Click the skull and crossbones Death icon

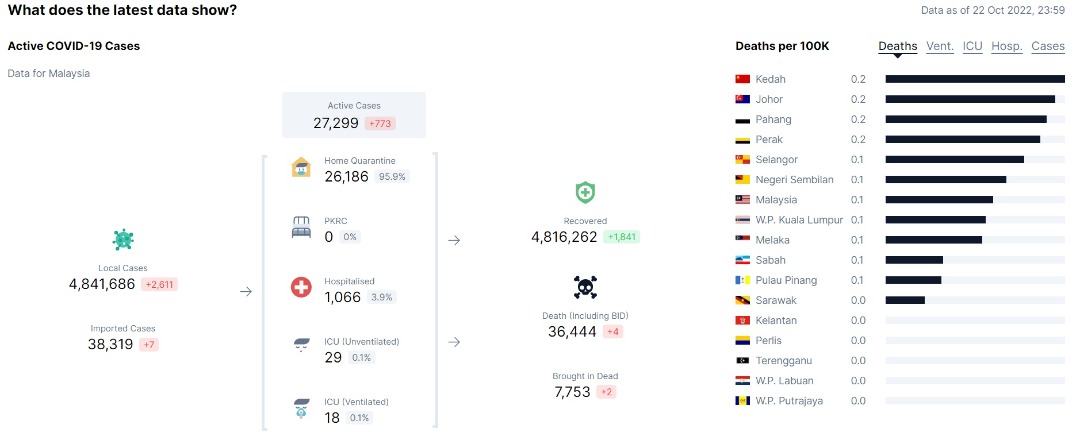coord(585,287)
